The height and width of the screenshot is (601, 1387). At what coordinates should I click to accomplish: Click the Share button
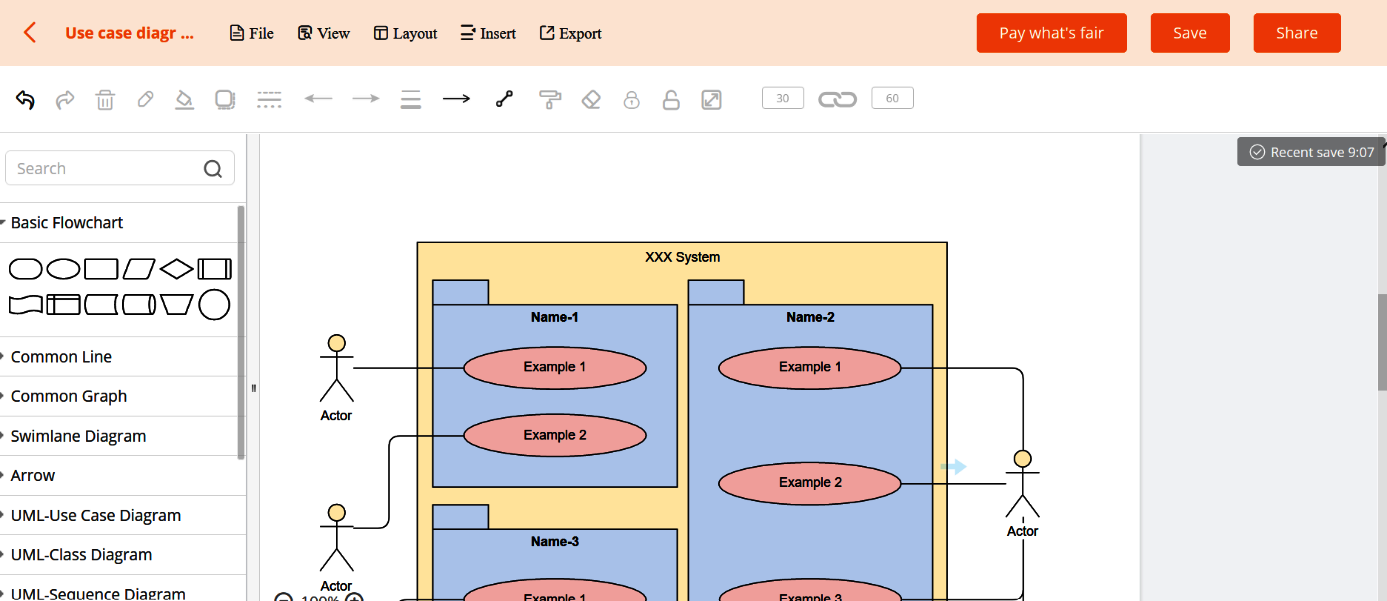tap(1297, 33)
